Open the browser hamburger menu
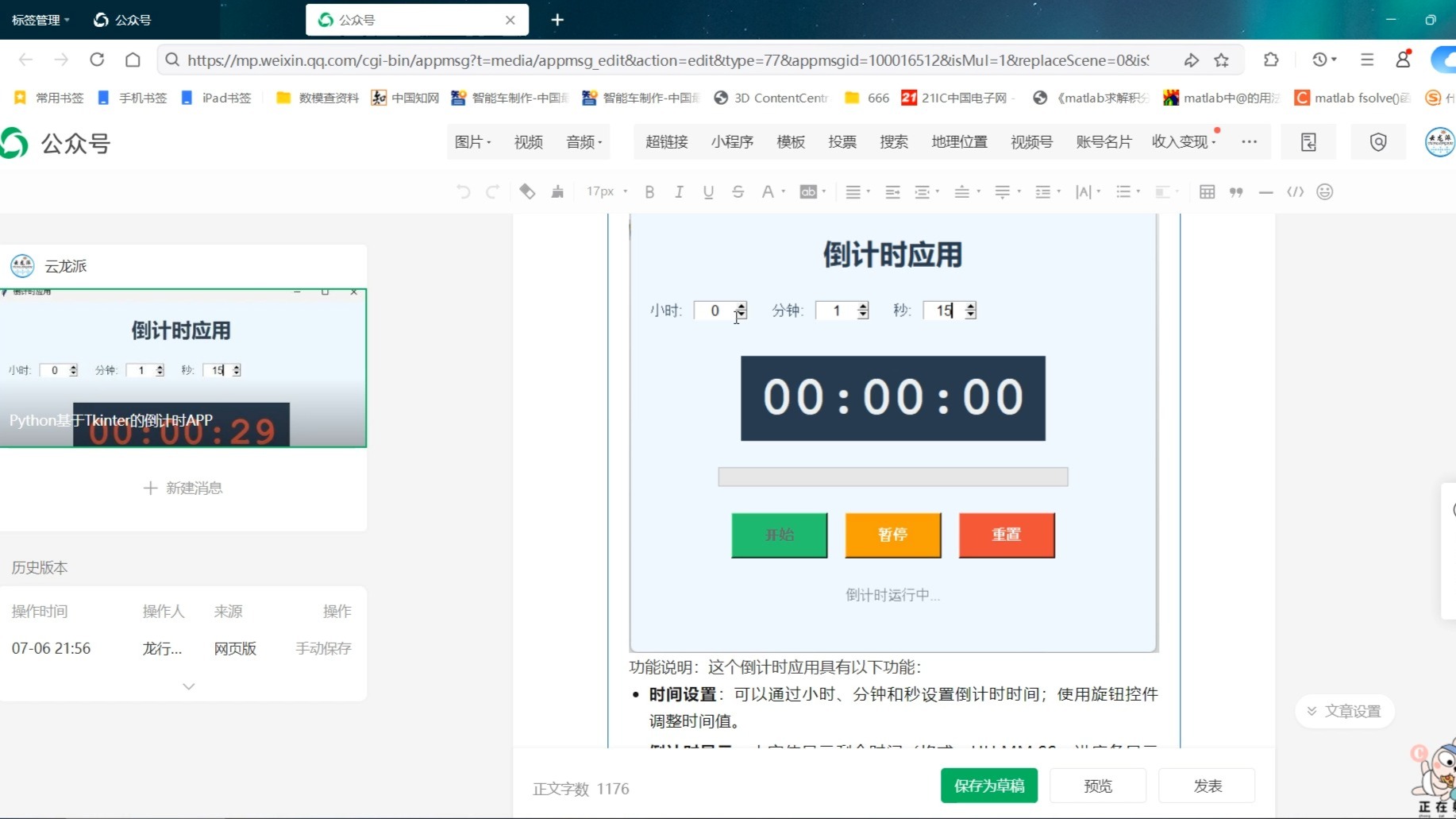Image resolution: width=1456 pixels, height=819 pixels. (x=1367, y=60)
